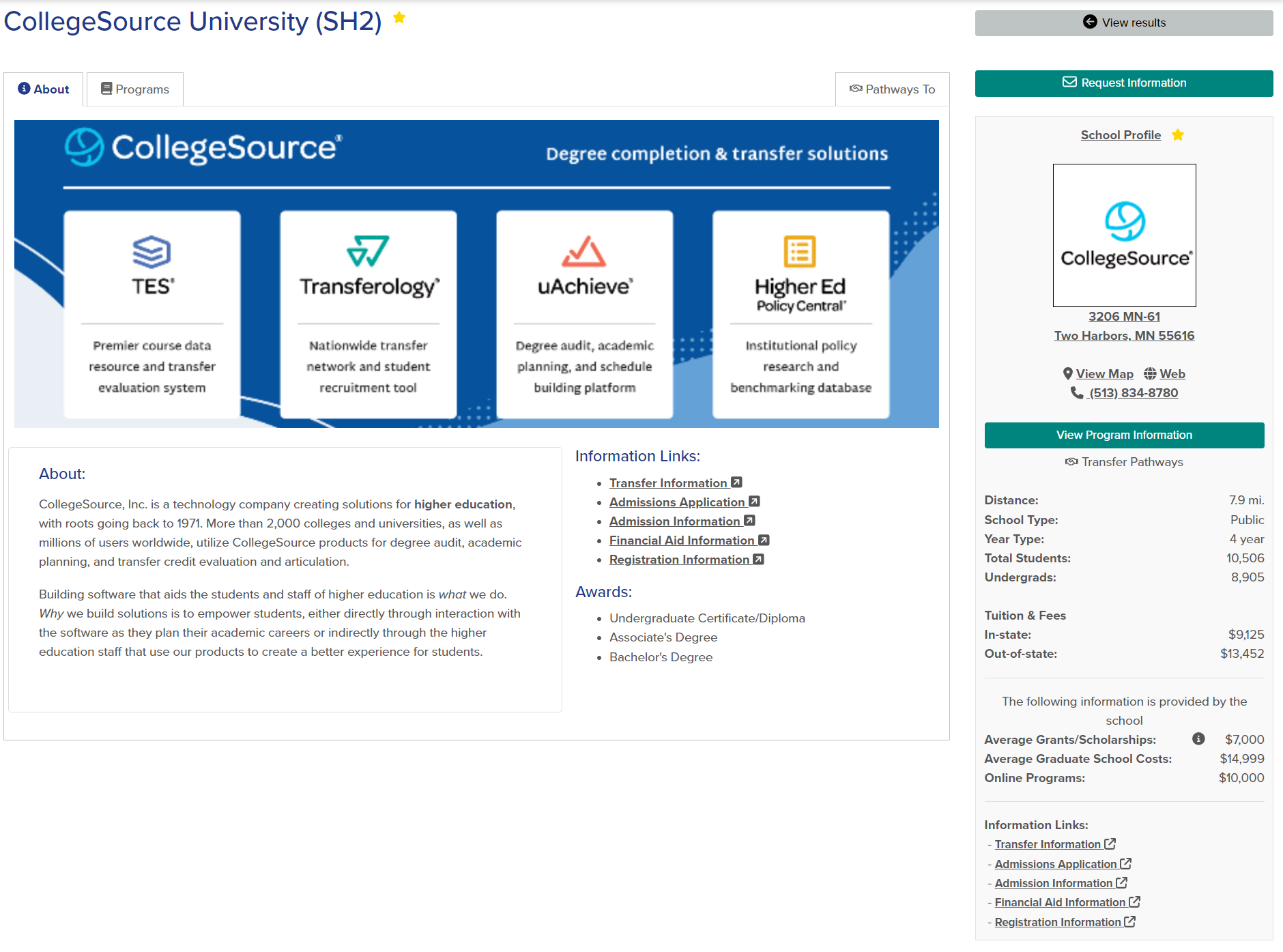This screenshot has height=952, width=1283.
Task: Click the Undergrads value 8,905
Action: [x=1248, y=577]
